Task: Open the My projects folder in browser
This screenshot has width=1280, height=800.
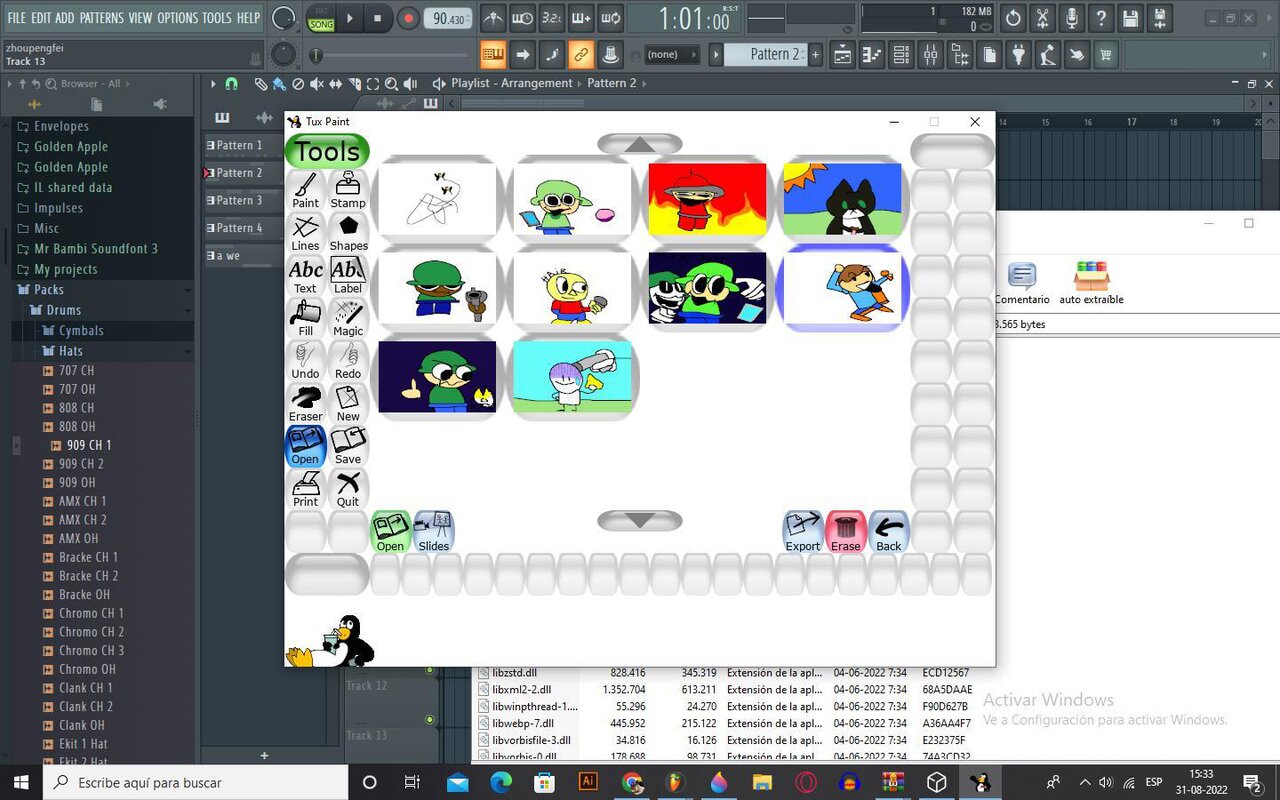Action: [66, 270]
